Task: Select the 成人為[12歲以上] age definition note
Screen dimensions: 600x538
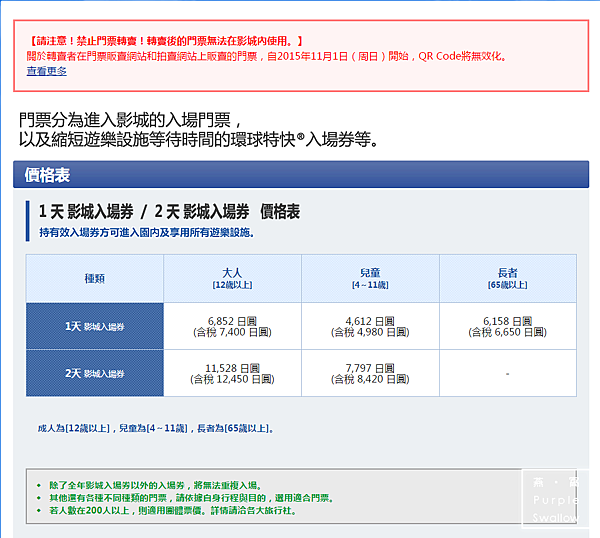Action: [156, 428]
